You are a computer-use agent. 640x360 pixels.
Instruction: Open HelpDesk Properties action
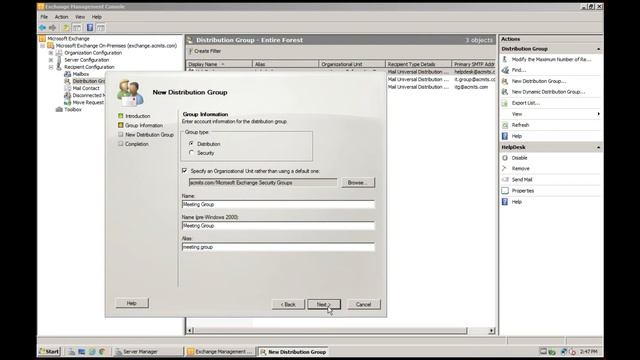tap(523, 191)
